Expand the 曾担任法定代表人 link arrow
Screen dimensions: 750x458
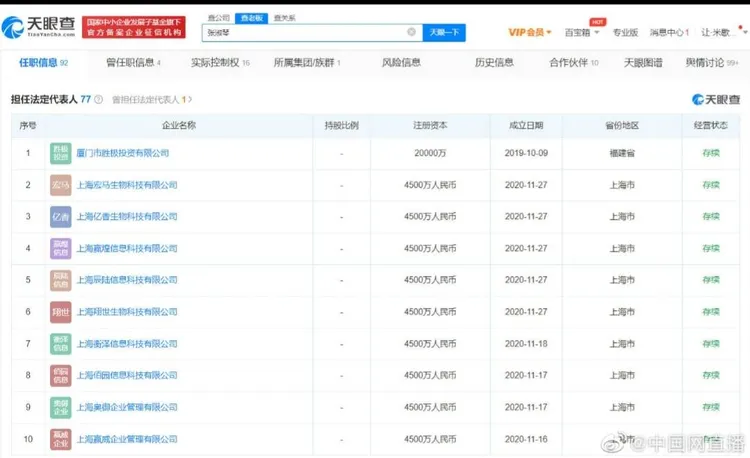point(190,99)
